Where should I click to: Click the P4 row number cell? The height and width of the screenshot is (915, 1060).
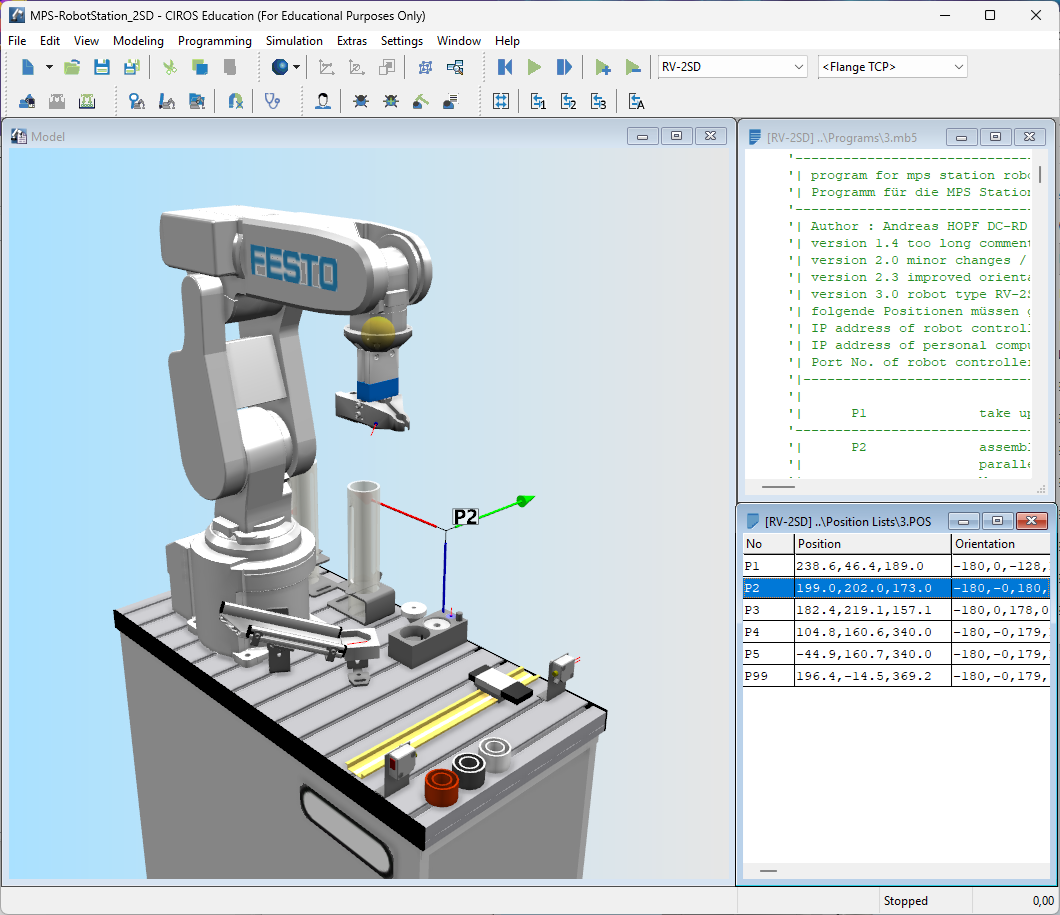(769, 632)
